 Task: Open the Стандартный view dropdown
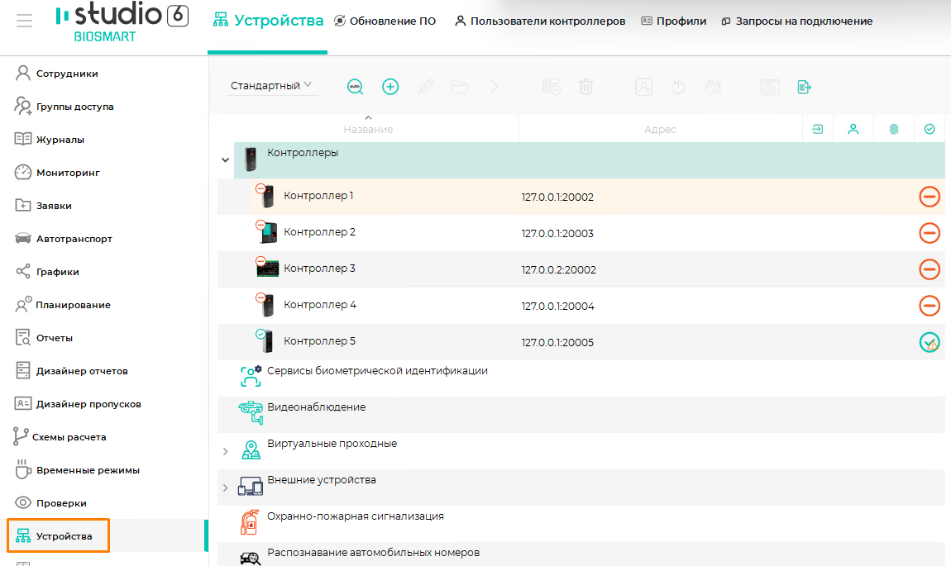272,86
